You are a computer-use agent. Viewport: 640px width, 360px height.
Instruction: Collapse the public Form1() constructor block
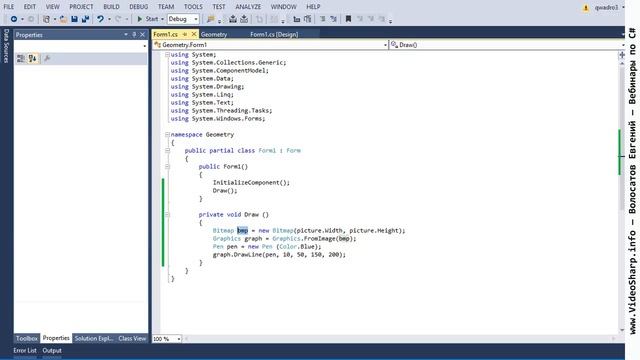pyautogui.click(x=167, y=166)
